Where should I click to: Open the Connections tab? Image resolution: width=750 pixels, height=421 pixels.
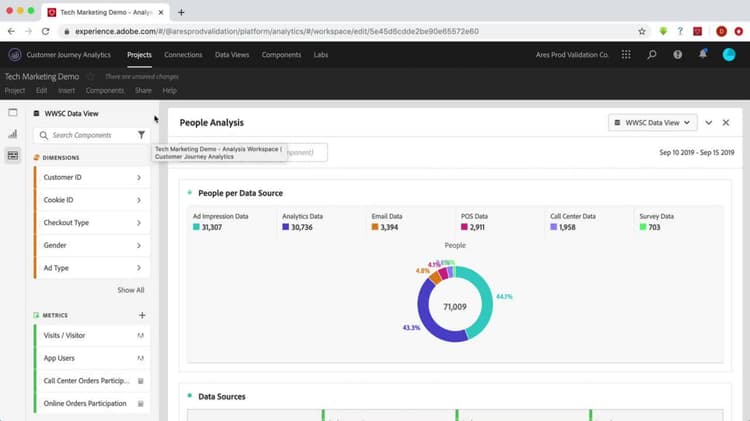(x=183, y=55)
